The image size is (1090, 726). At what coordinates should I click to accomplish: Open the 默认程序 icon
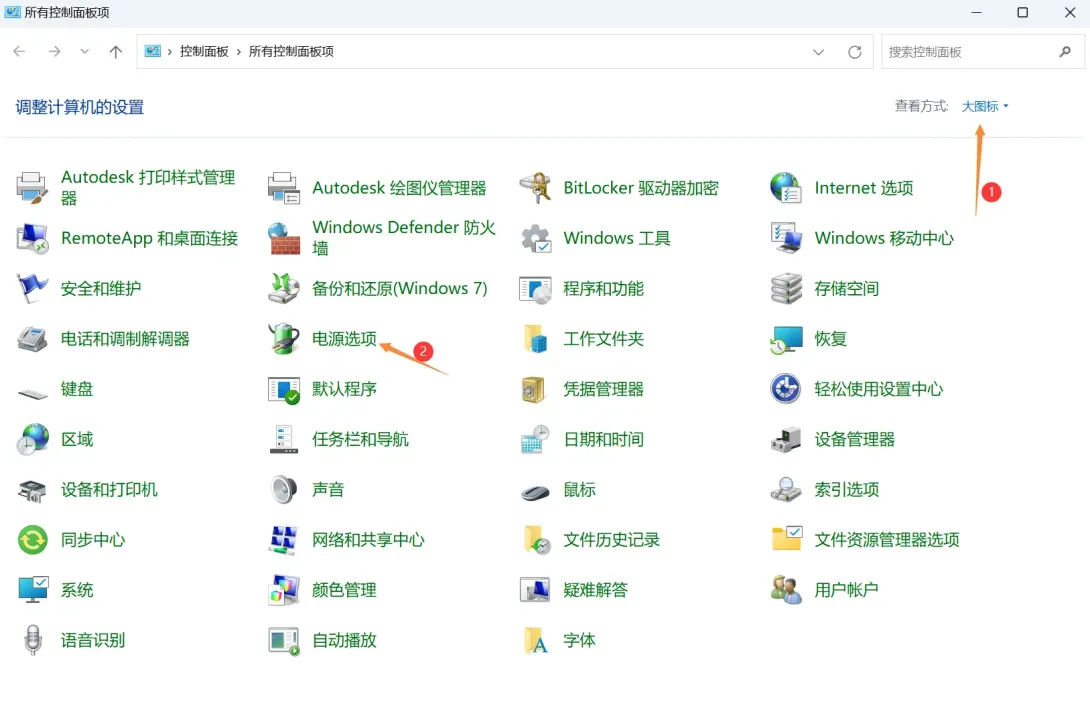pos(284,389)
